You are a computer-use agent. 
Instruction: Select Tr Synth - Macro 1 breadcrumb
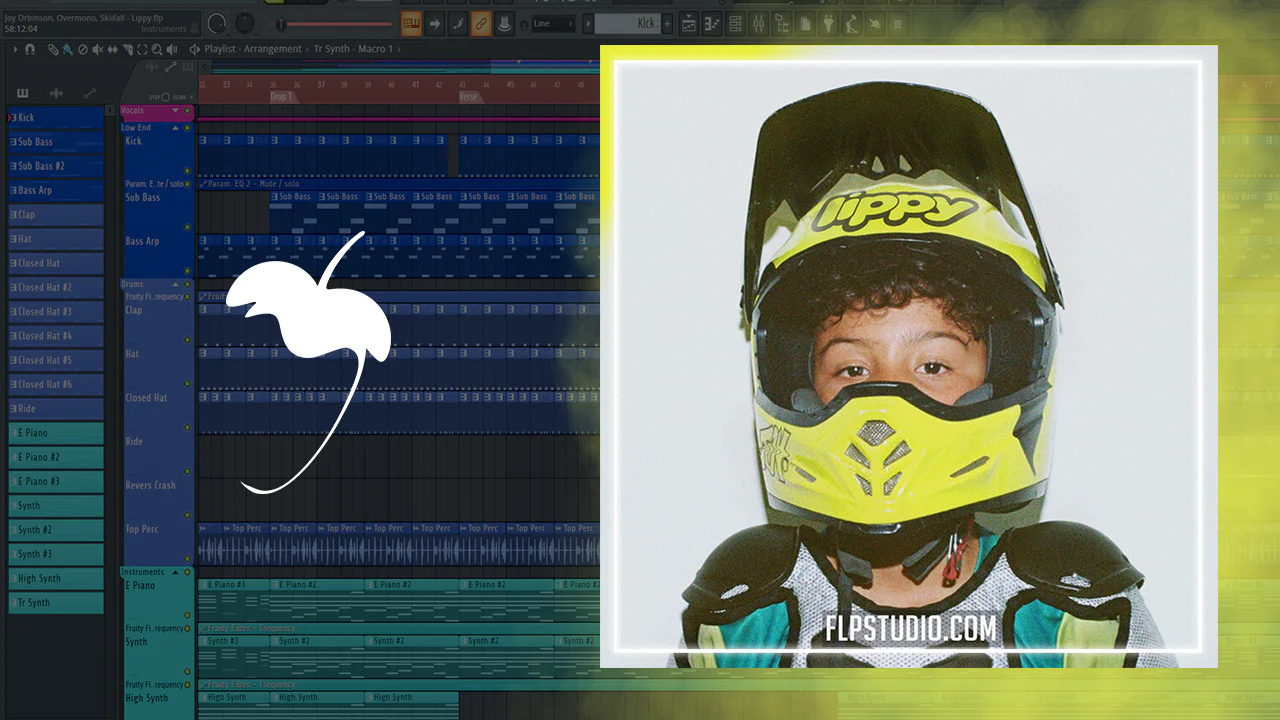pos(353,49)
